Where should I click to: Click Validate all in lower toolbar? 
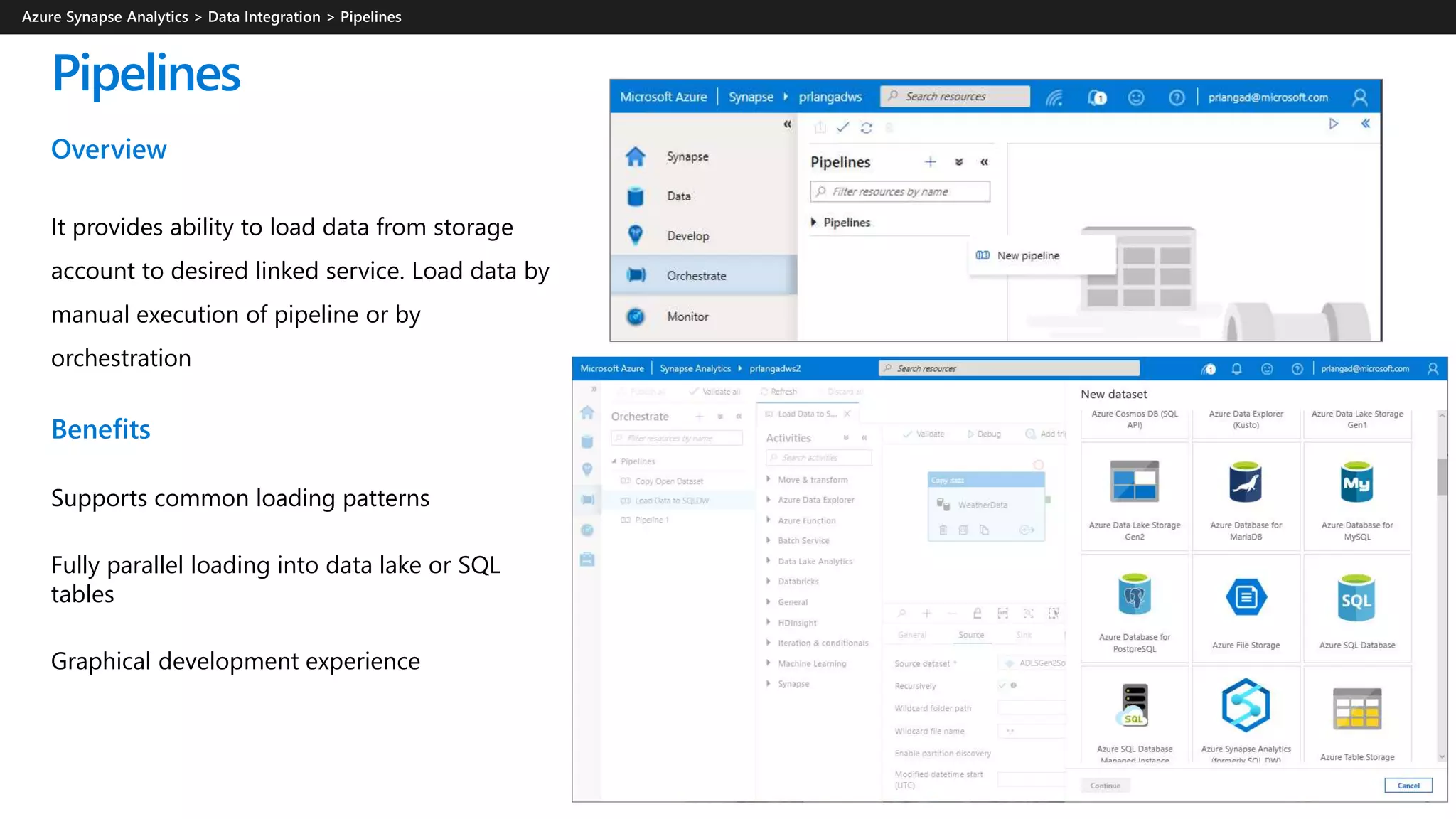coord(714,392)
